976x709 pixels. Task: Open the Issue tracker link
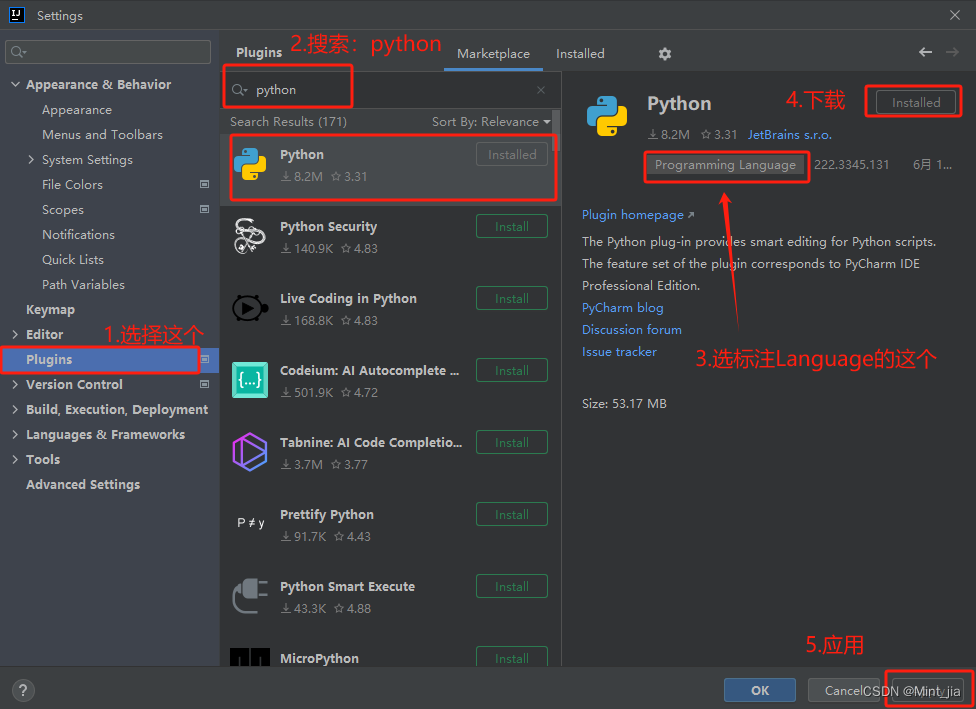[619, 352]
